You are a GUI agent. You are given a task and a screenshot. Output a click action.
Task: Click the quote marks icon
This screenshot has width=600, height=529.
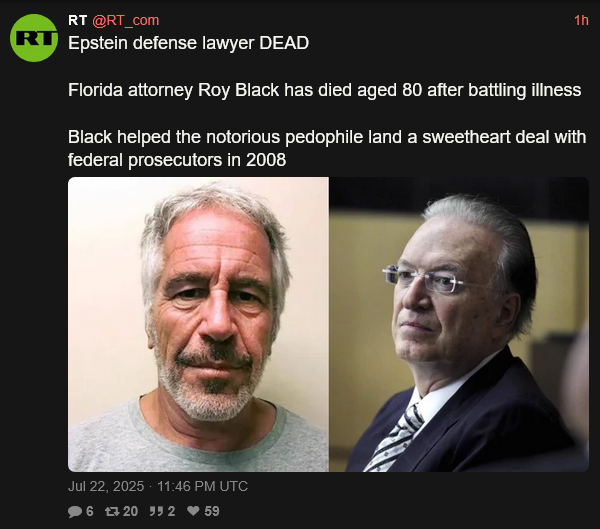click(x=157, y=511)
